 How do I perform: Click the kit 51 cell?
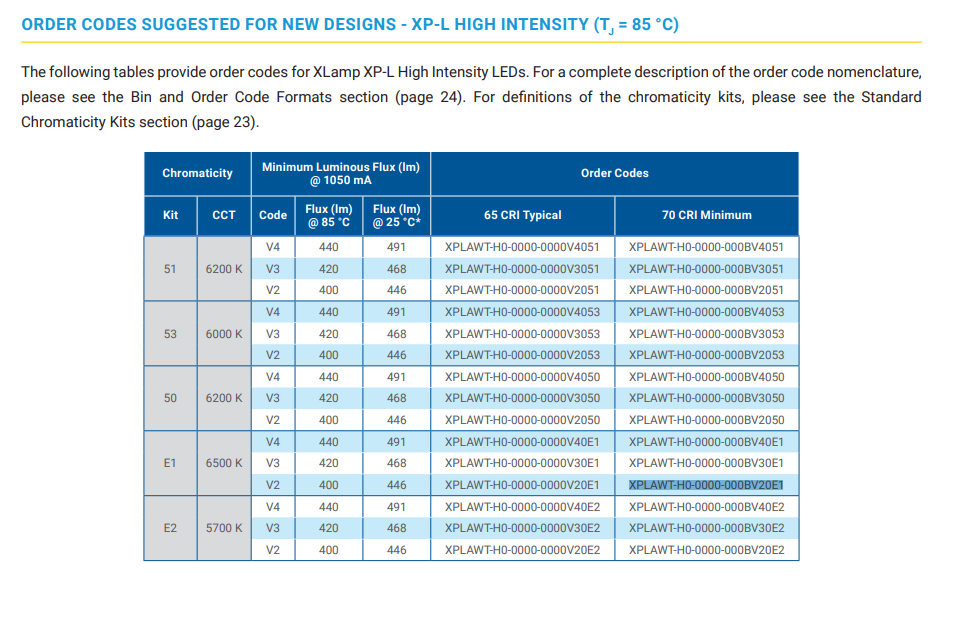[170, 269]
